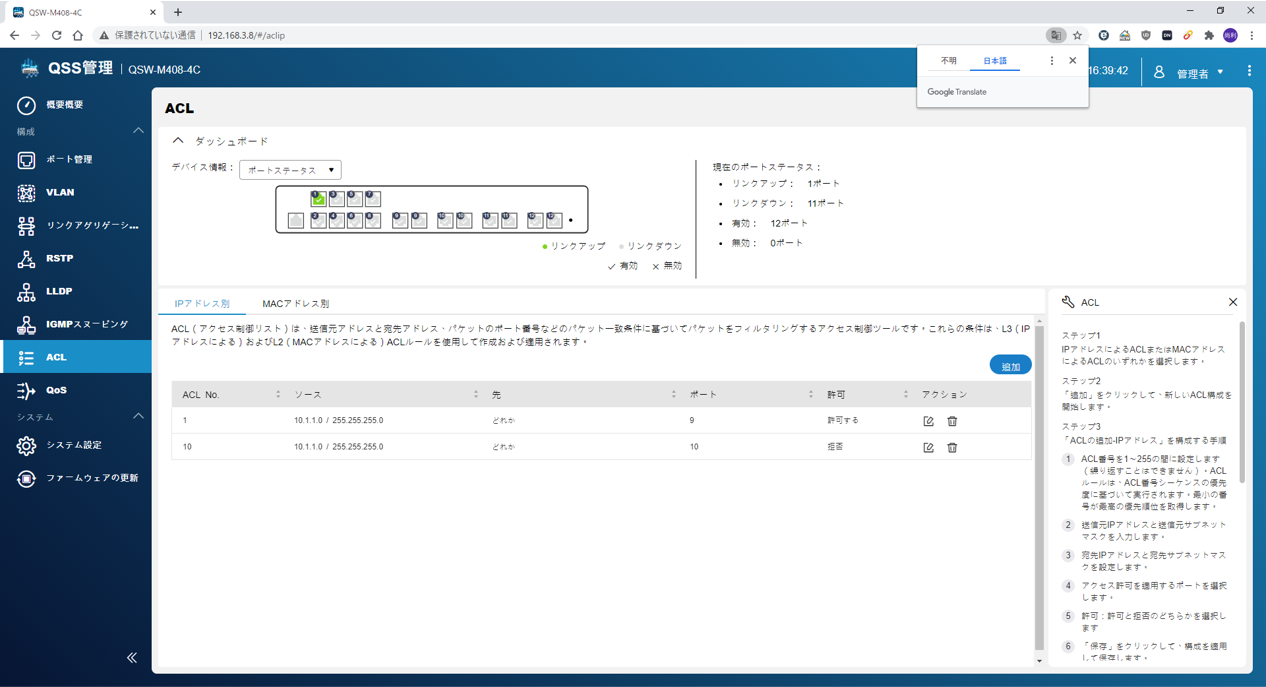
Task: Open the ポートステータス device info dropdown
Action: coord(290,170)
